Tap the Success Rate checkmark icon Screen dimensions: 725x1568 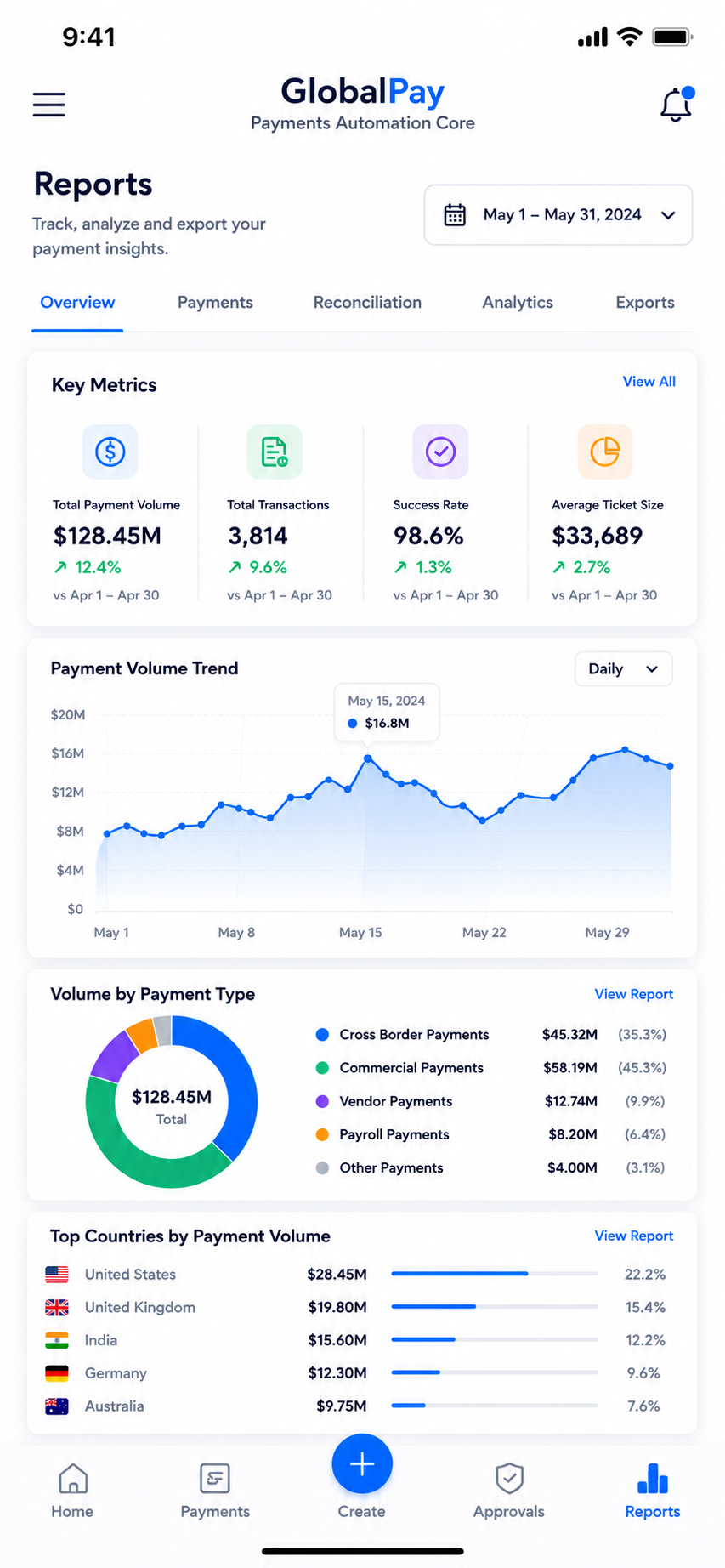[x=440, y=452]
